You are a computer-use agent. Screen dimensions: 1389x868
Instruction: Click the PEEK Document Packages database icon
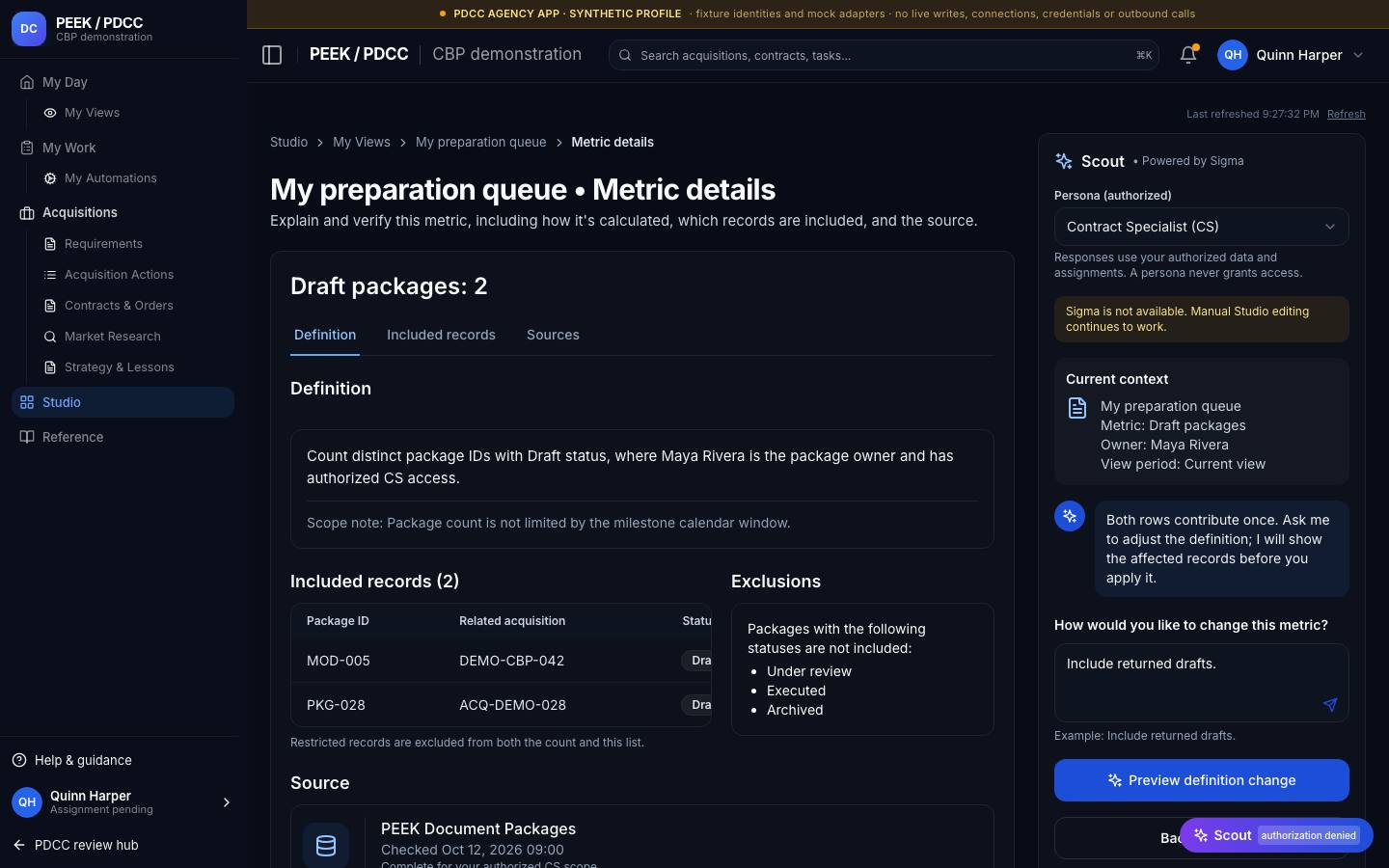click(326, 846)
